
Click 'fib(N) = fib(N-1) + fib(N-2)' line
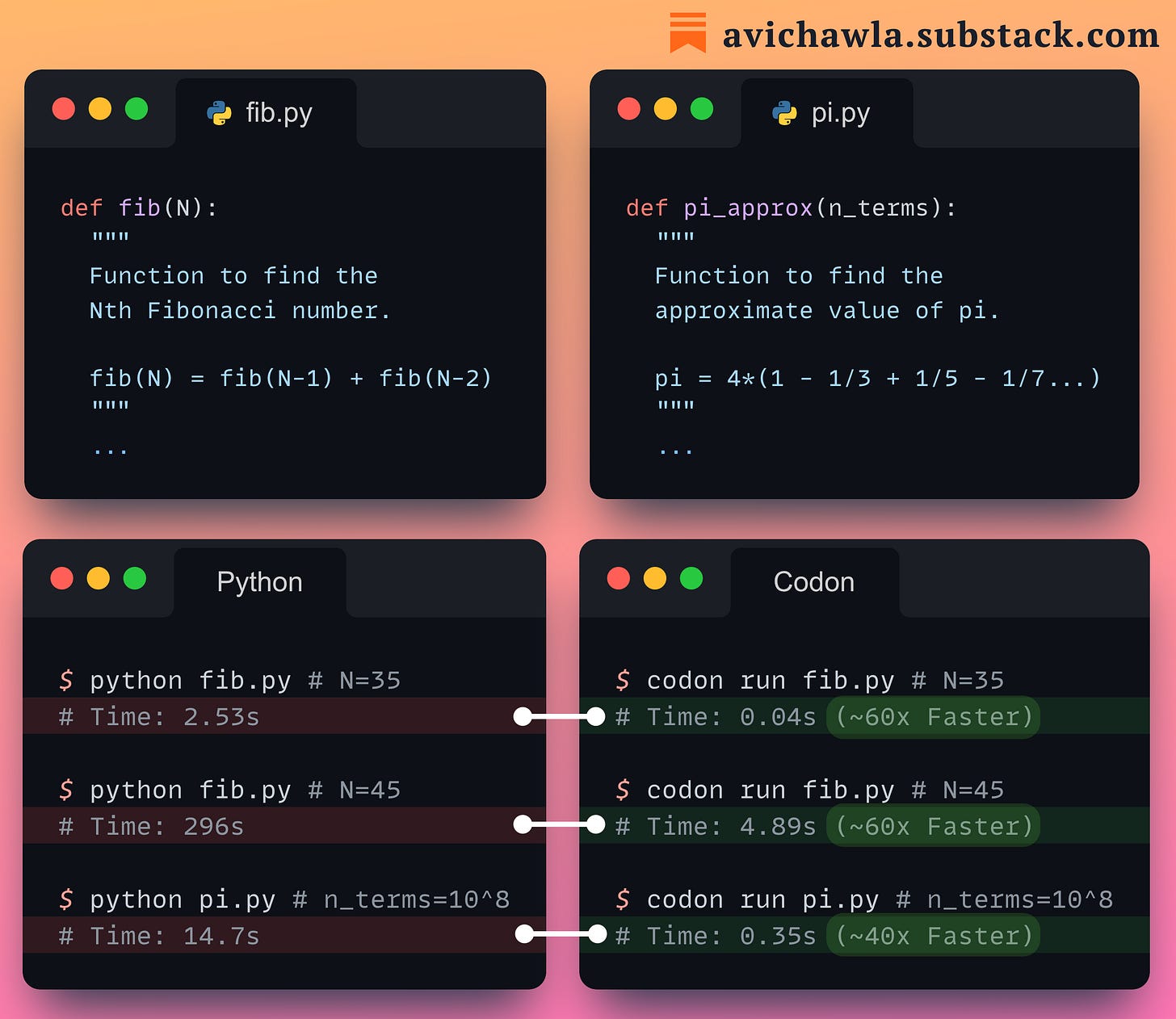291,378
